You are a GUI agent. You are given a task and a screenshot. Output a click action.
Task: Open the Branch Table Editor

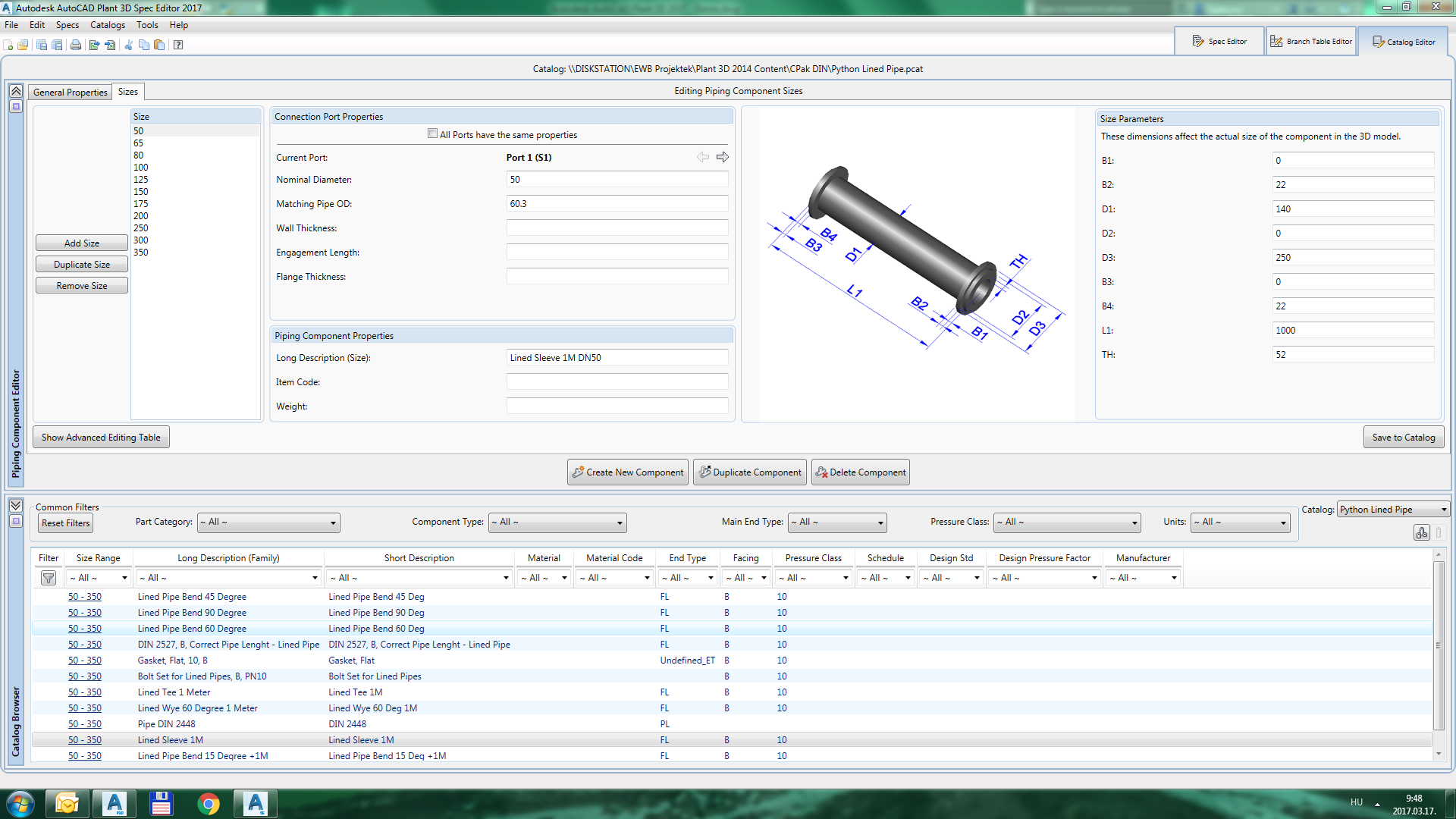tap(1311, 42)
